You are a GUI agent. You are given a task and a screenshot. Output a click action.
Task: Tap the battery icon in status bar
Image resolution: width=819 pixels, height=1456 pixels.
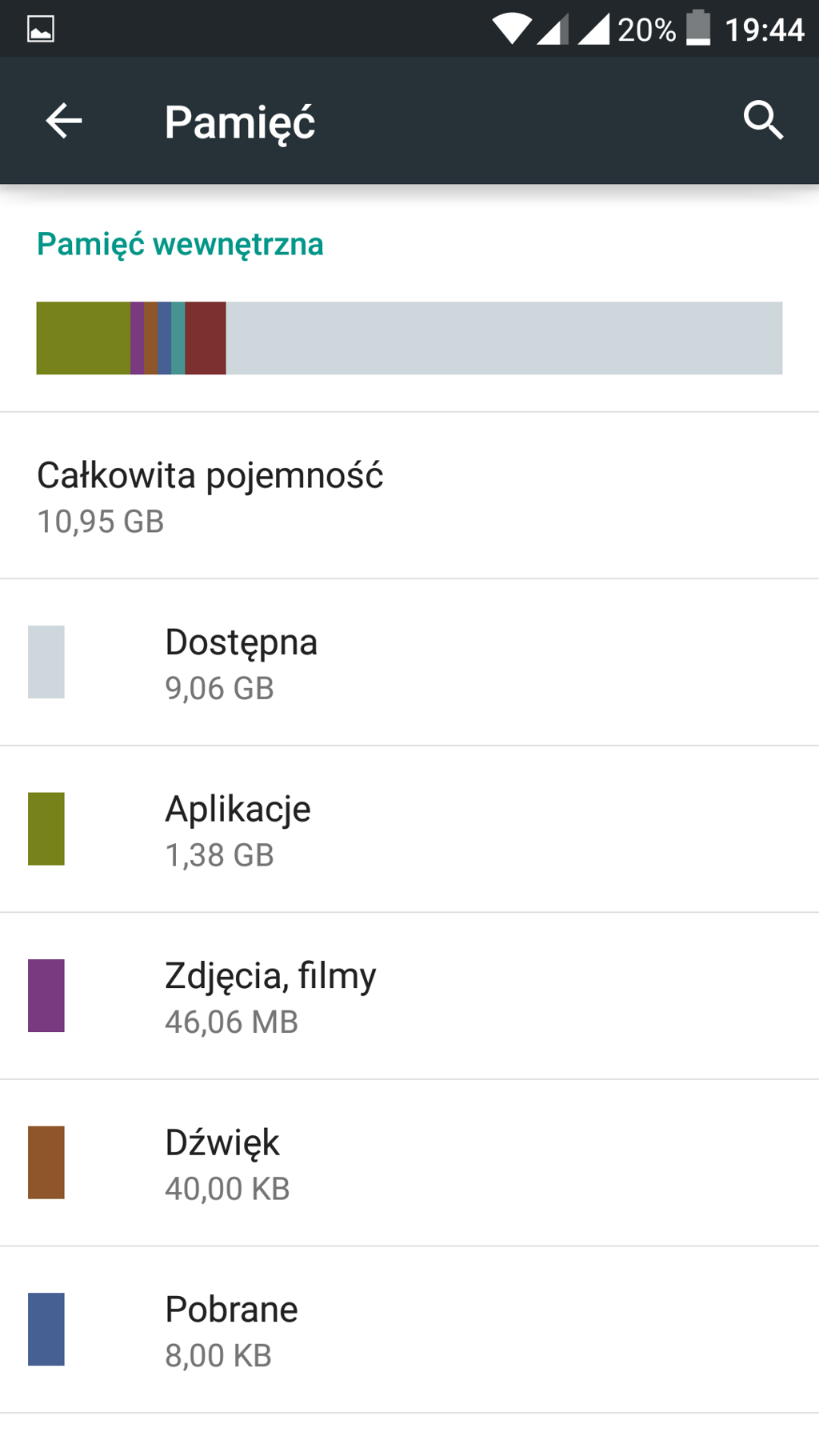(698, 29)
